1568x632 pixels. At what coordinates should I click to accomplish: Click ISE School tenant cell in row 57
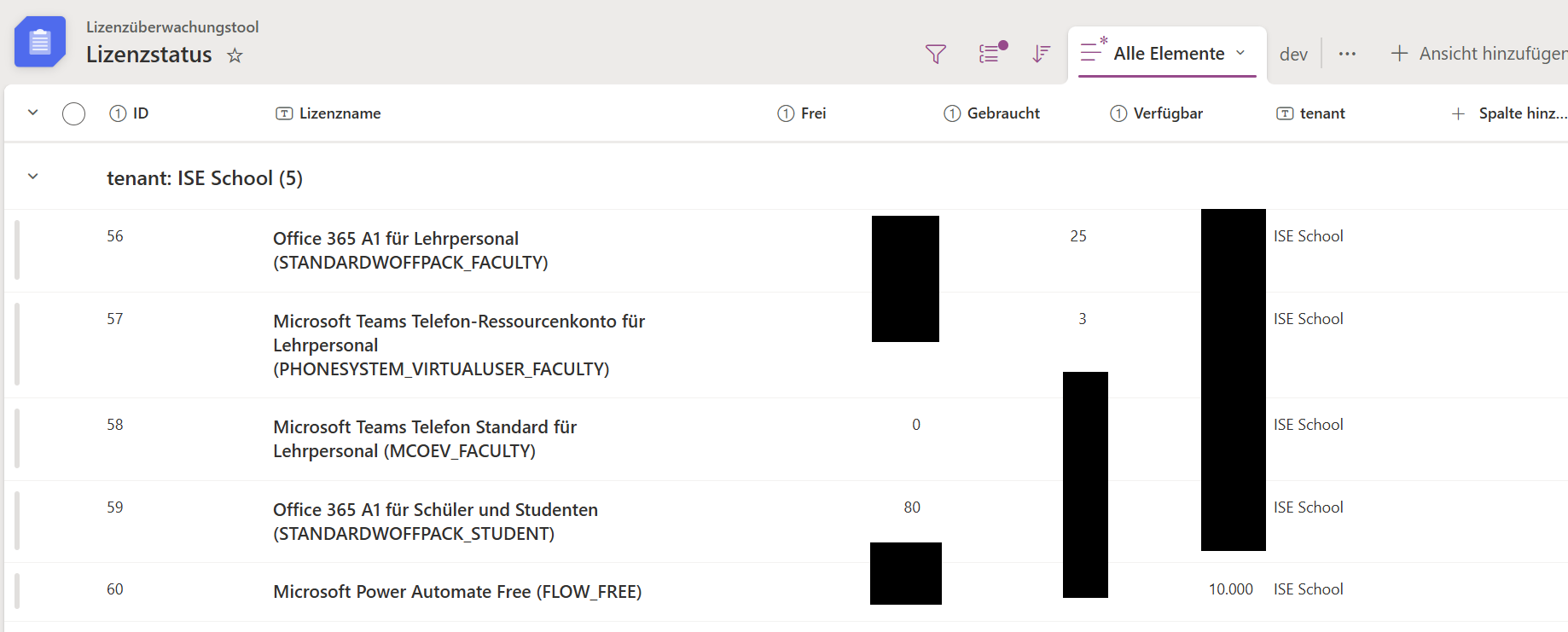pos(1309,319)
